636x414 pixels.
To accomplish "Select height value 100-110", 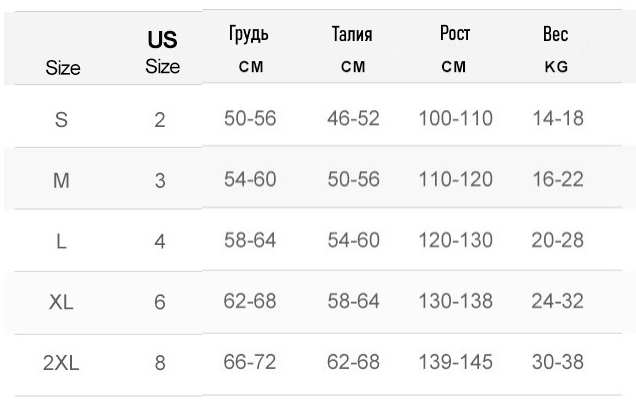I will 456,118.
